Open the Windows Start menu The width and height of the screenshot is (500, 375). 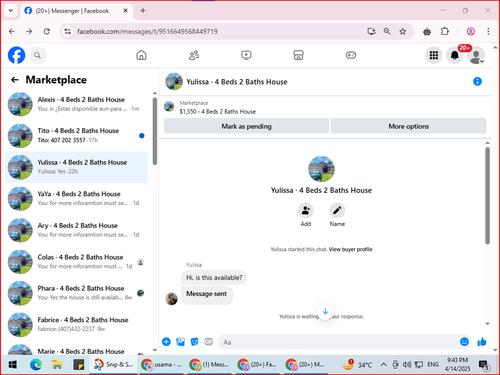13,365
